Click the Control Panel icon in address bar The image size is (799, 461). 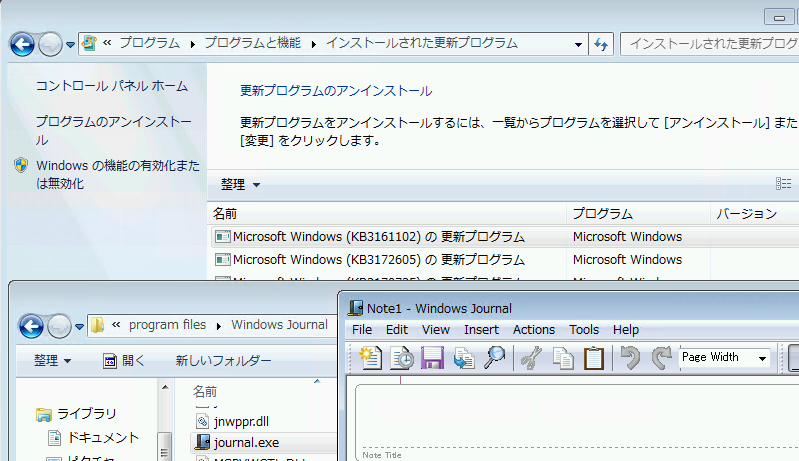click(89, 43)
